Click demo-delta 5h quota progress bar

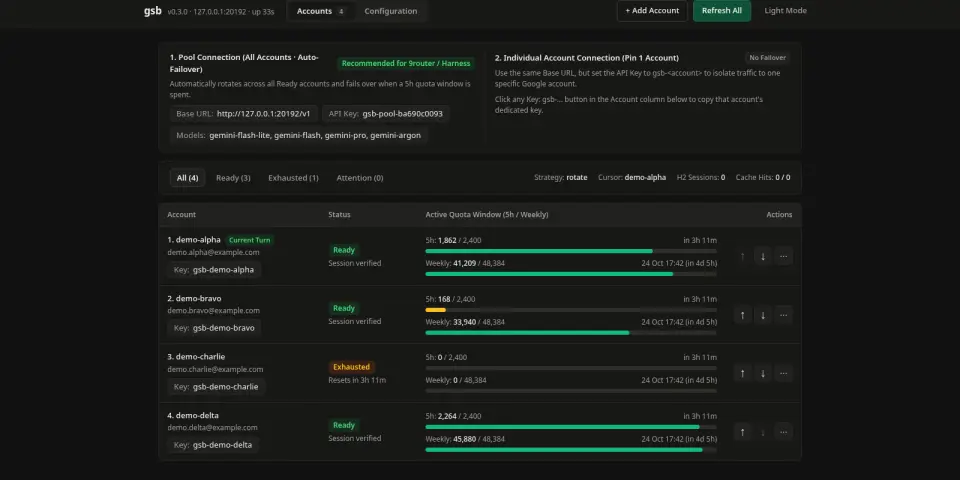click(571, 427)
